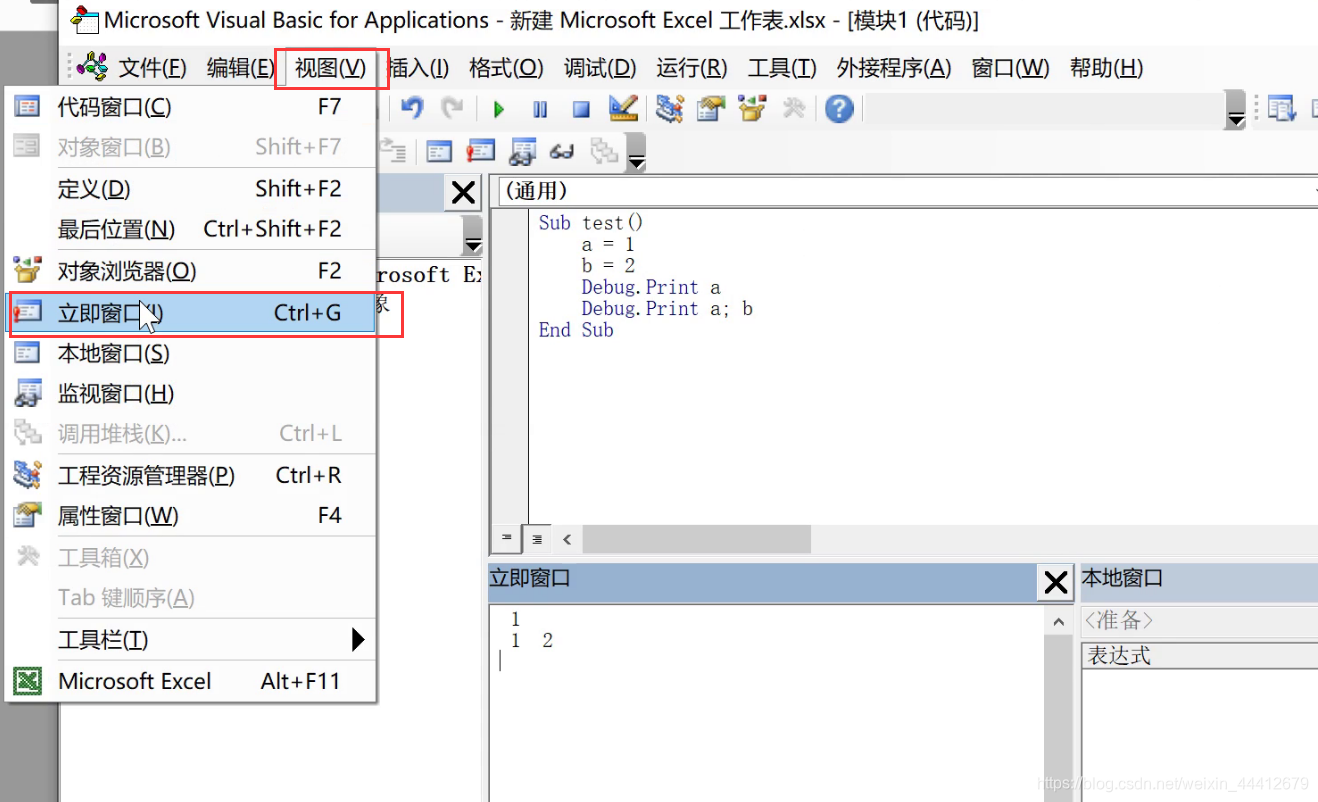
Task: Click the code window scroll-left arrow
Action: tap(567, 539)
